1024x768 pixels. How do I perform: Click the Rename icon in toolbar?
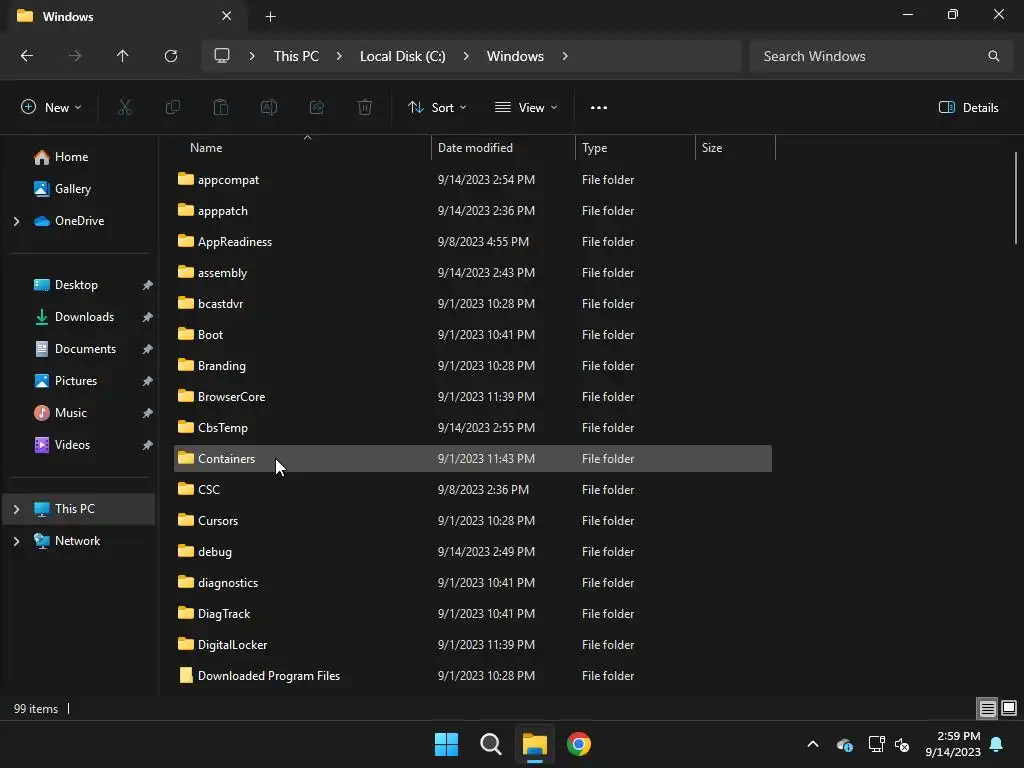click(x=269, y=107)
